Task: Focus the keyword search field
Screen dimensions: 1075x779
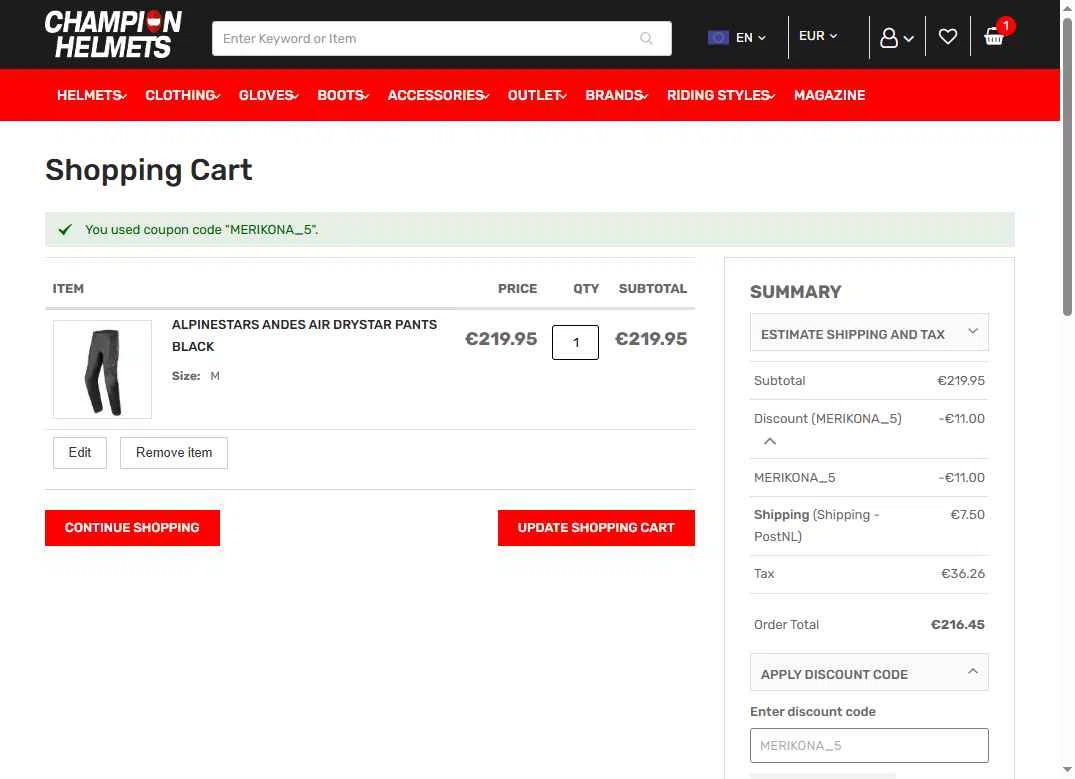Action: 442,38
